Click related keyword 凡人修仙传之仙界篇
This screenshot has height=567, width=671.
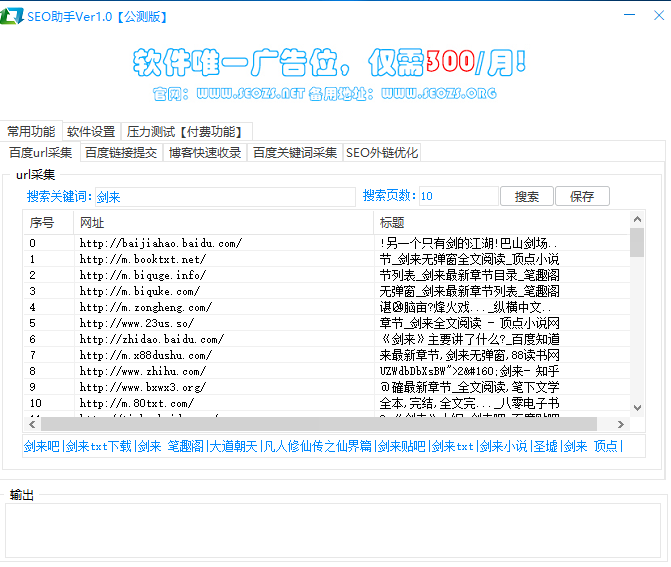pyautogui.click(x=318, y=446)
